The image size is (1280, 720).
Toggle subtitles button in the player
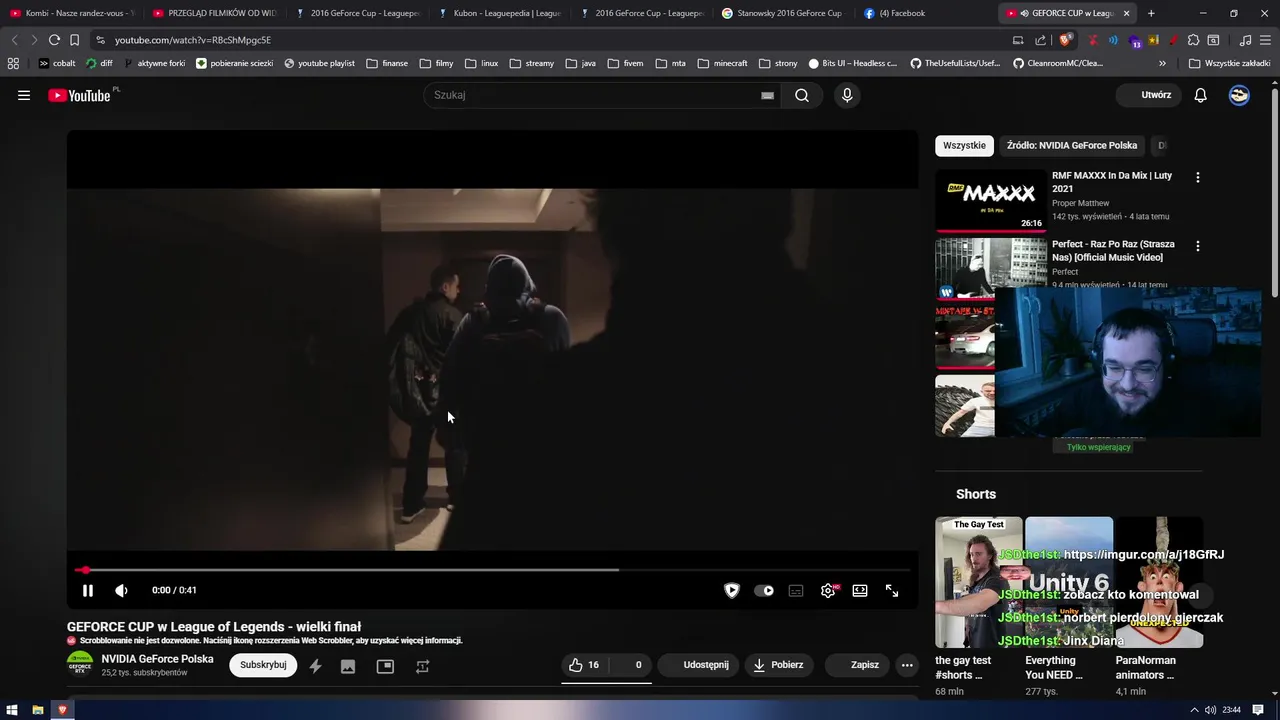click(796, 591)
